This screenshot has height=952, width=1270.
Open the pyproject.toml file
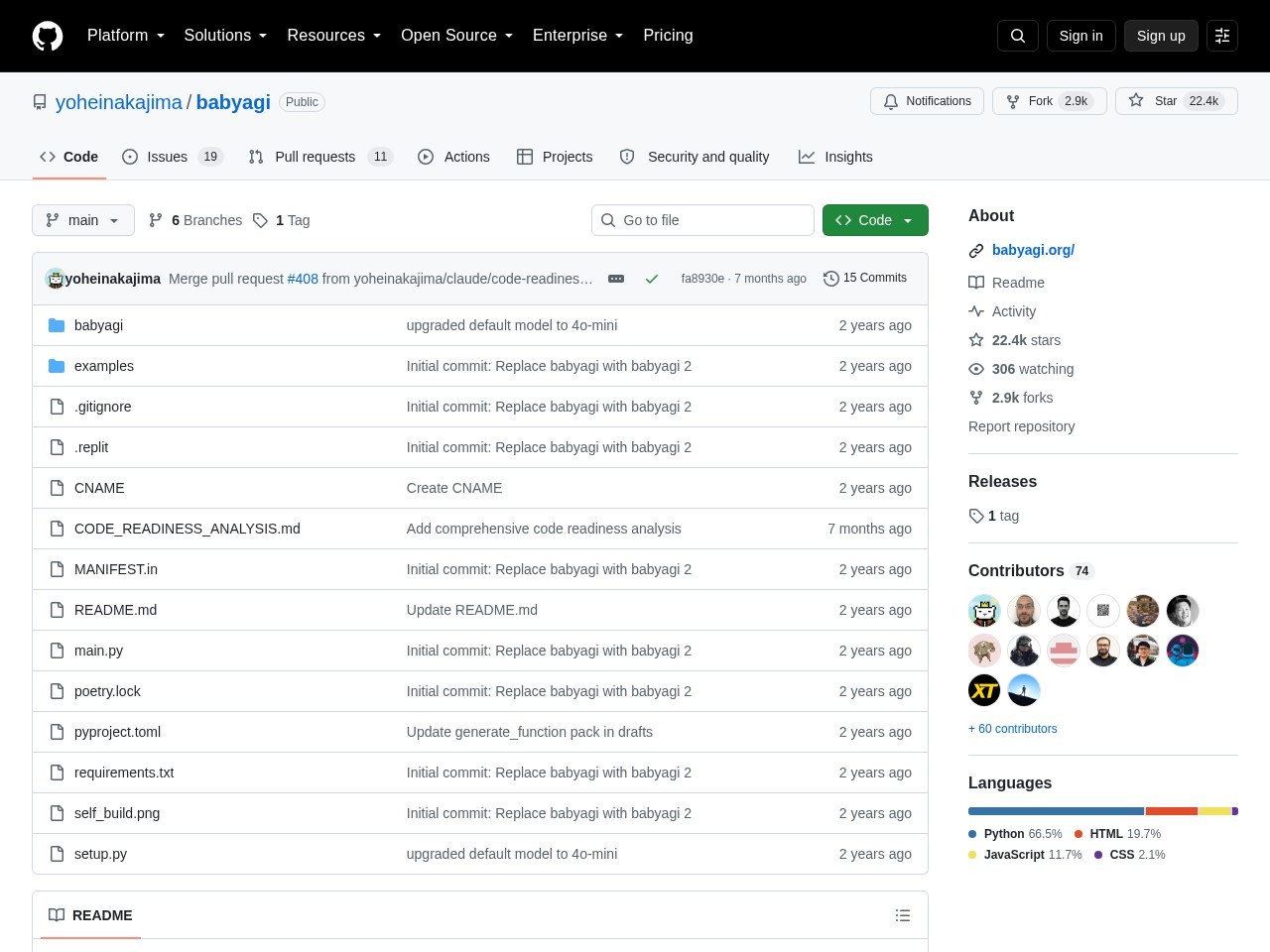[117, 732]
